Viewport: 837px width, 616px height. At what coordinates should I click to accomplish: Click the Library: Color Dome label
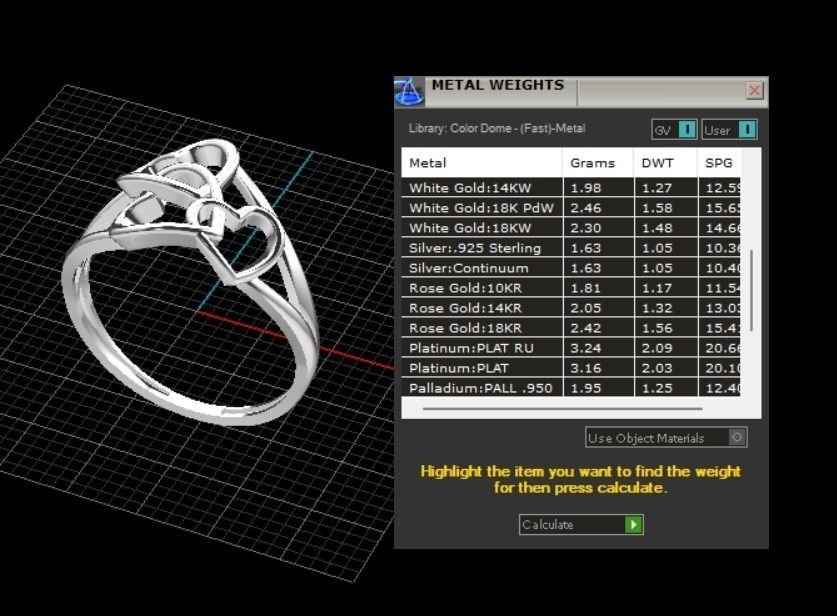click(496, 129)
